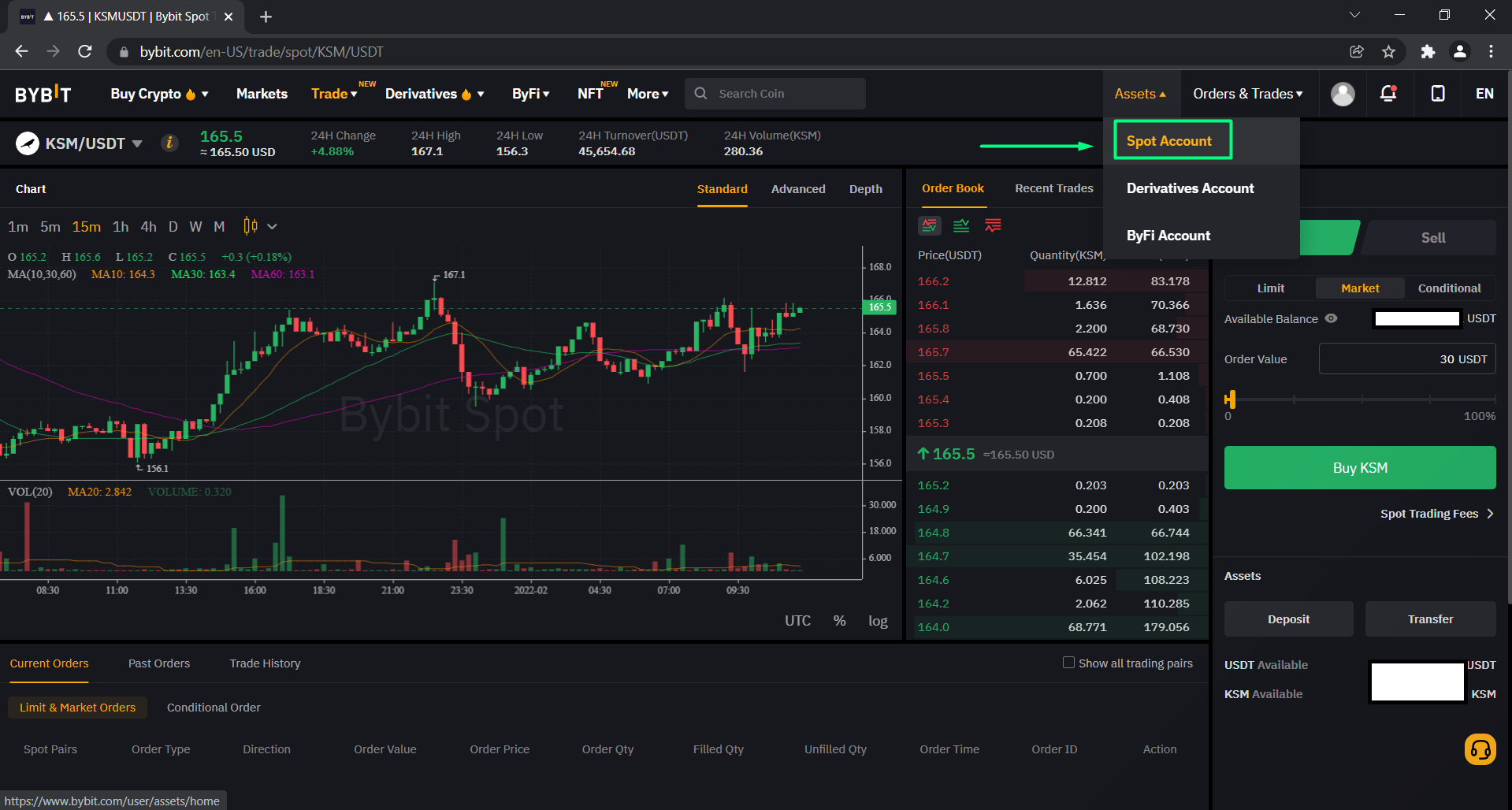Show sell orders only in order book
1512x810 pixels.
tap(993, 226)
